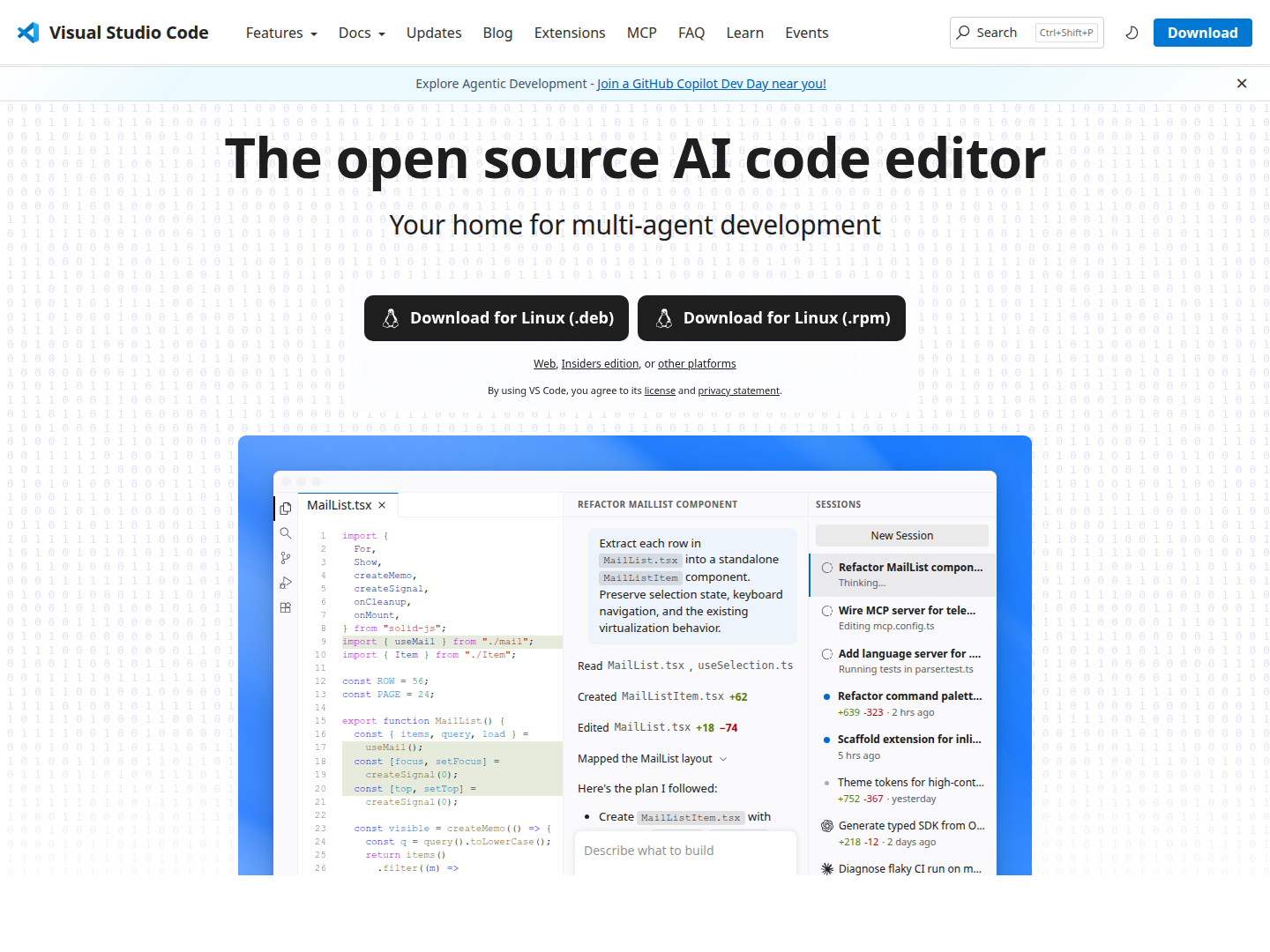Click the New Session button
This screenshot has height=952, width=1270.
(x=902, y=536)
